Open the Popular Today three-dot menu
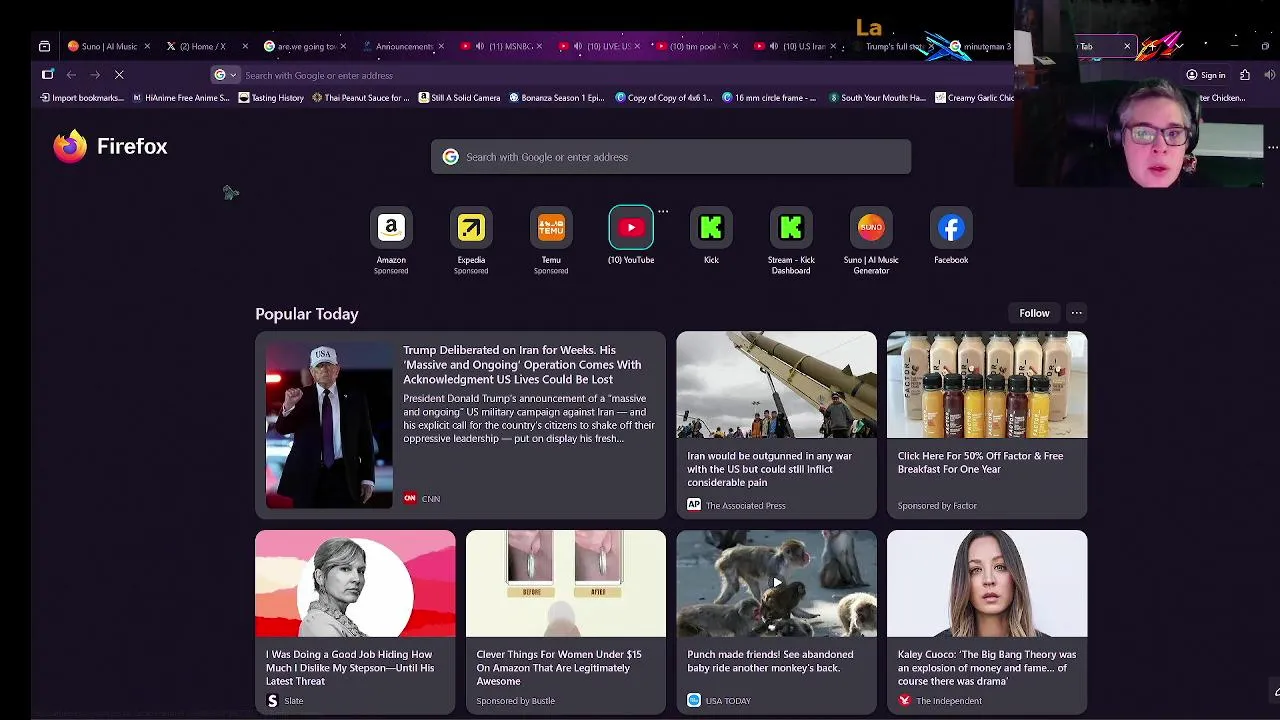 1077,313
